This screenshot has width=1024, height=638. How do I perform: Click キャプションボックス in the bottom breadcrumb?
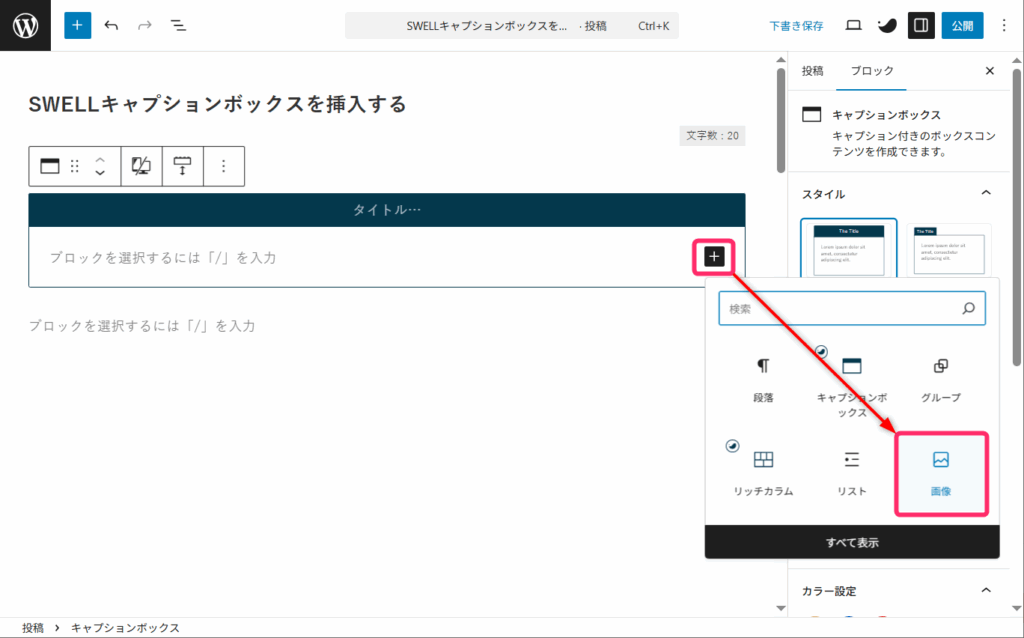click(x=125, y=628)
